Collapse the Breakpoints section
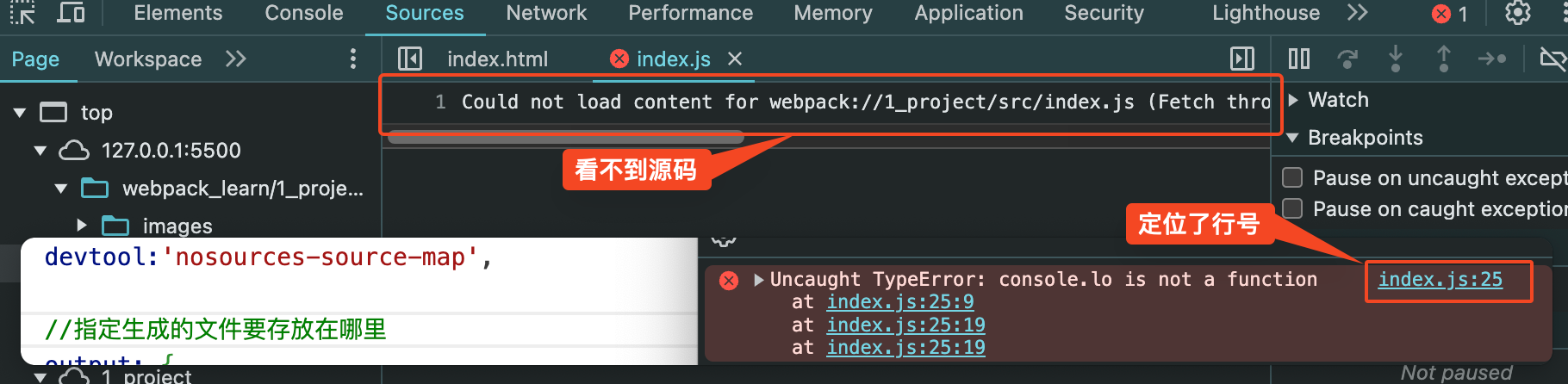 1292,138
